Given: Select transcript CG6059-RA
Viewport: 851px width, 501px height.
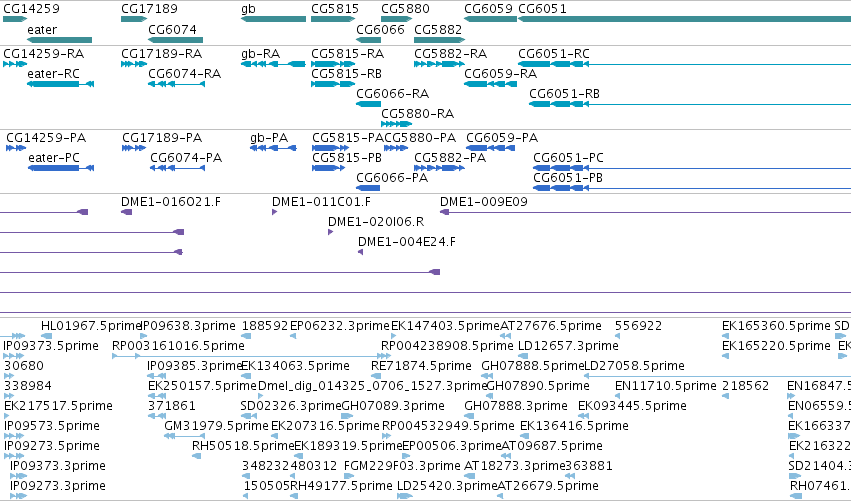Looking at the screenshot, I should [500, 74].
